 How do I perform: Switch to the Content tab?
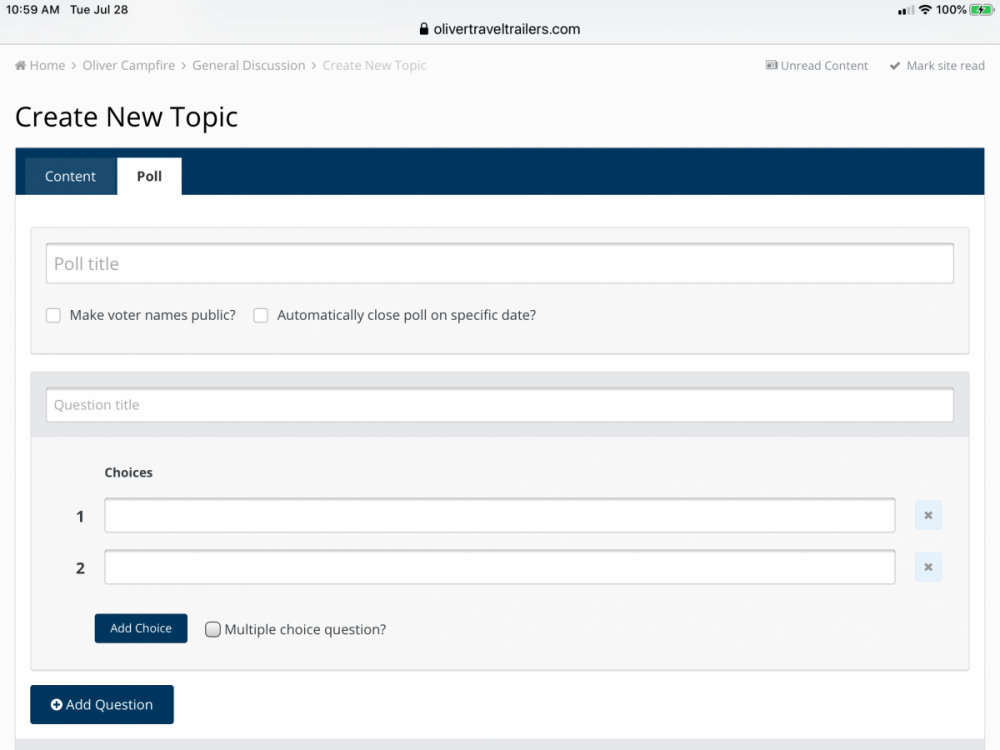pyautogui.click(x=70, y=176)
